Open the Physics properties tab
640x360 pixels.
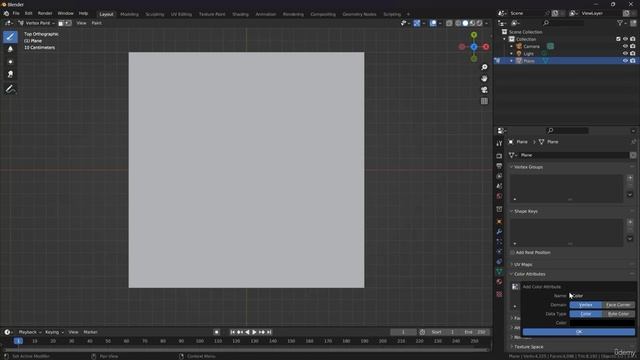point(499,251)
